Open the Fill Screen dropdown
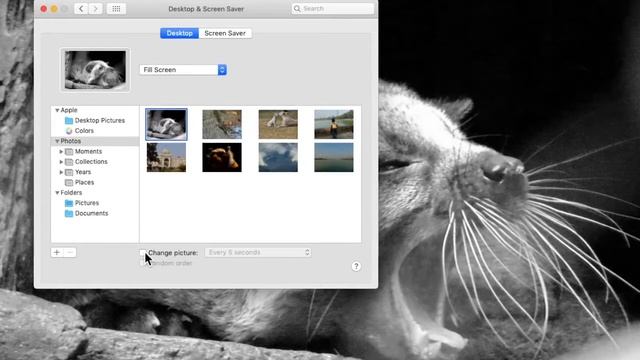The height and width of the screenshot is (360, 640). pyautogui.click(x=183, y=70)
